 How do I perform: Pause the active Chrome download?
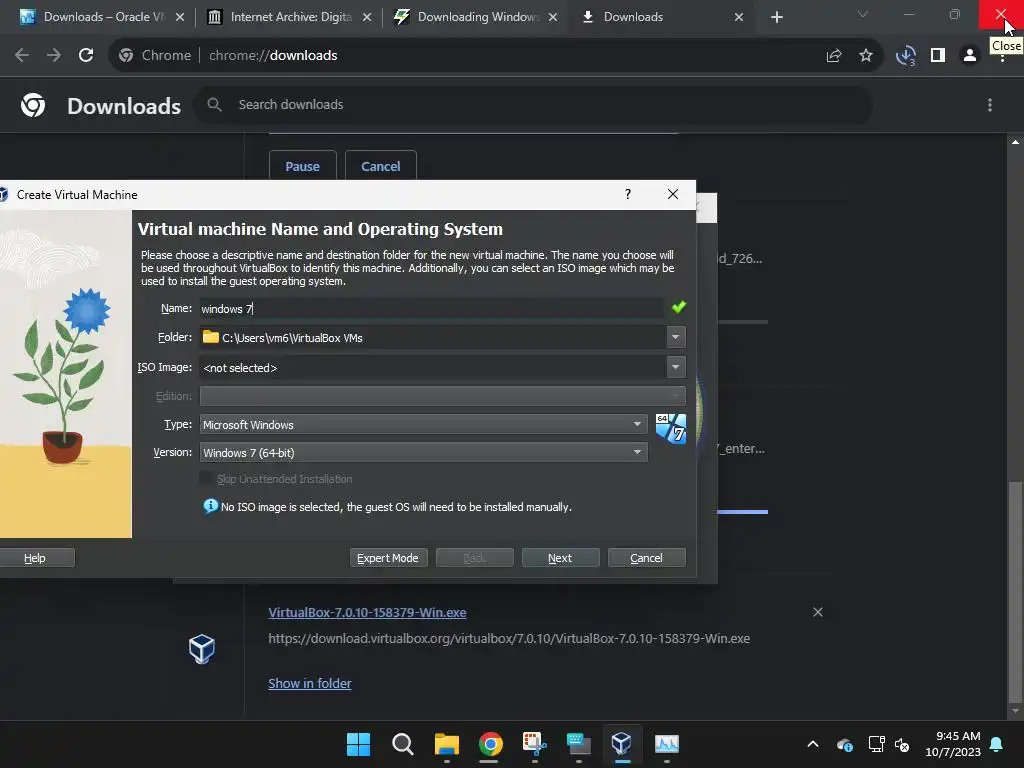pyautogui.click(x=302, y=166)
